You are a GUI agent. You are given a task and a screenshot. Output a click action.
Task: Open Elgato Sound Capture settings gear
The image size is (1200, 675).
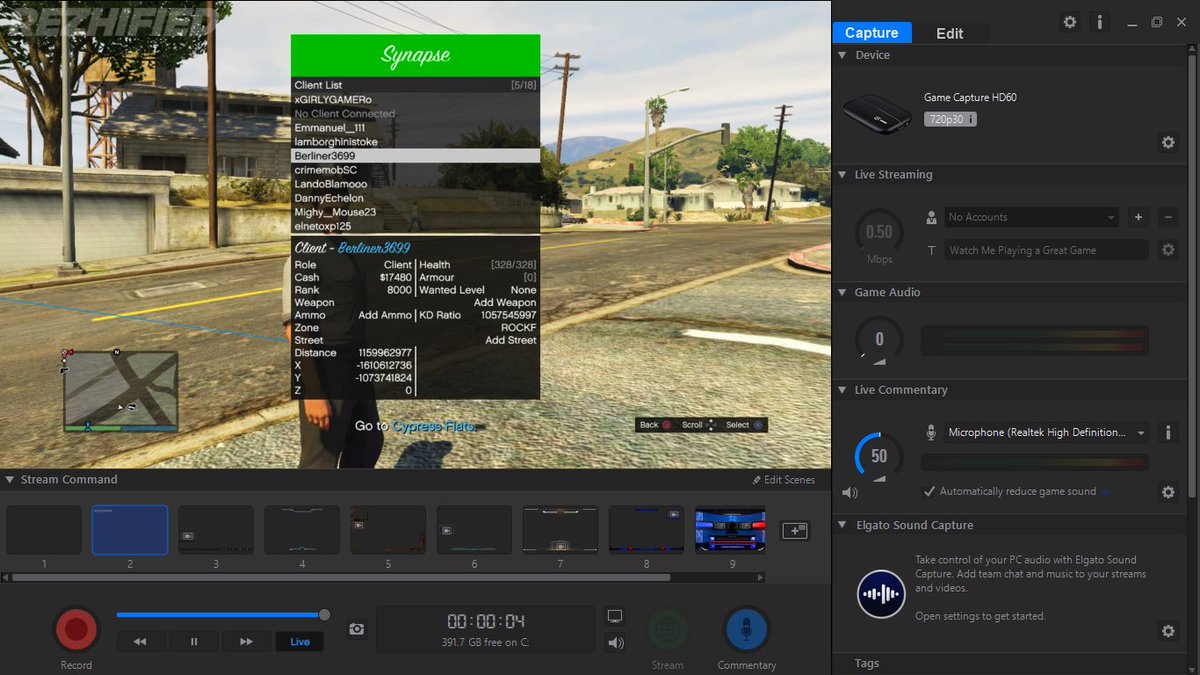(1168, 631)
